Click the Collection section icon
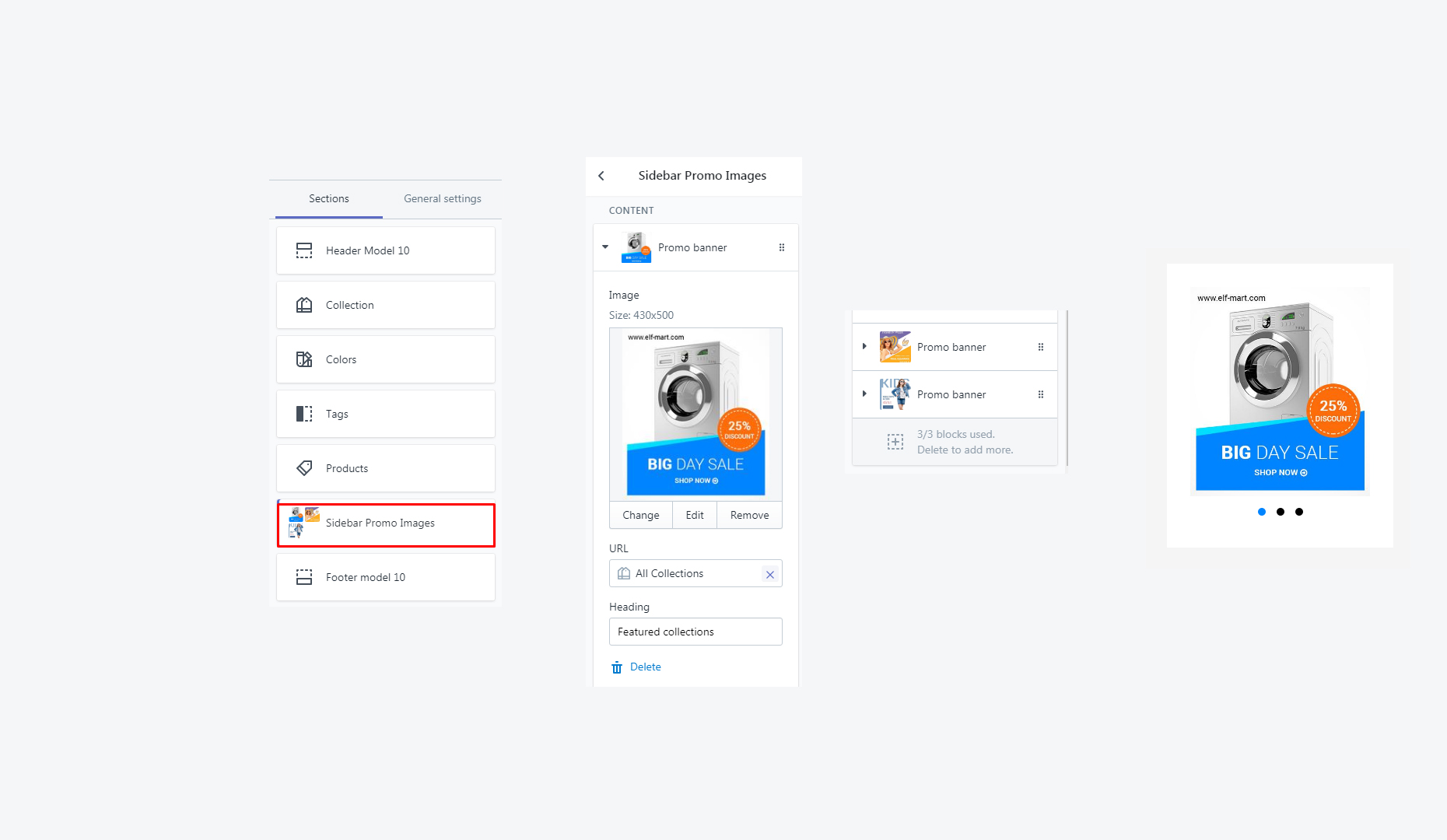The height and width of the screenshot is (840, 1447). pyautogui.click(x=304, y=305)
